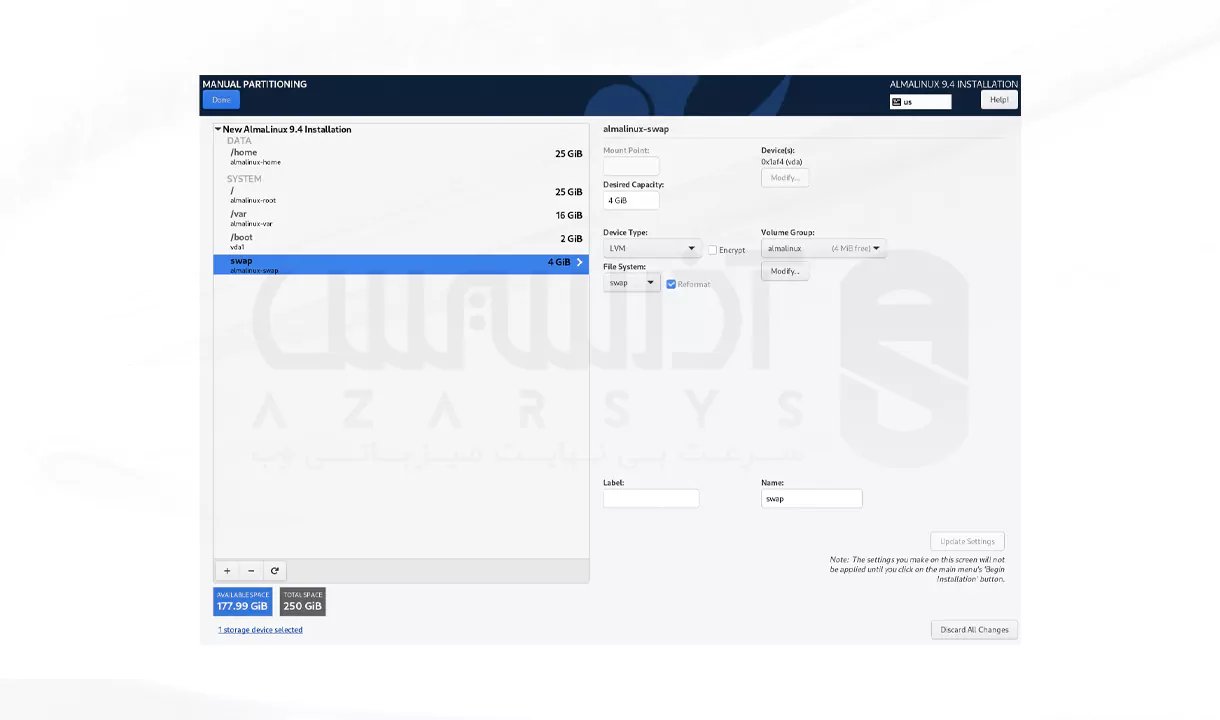The width and height of the screenshot is (1220, 720).
Task: Click the MANUAL PARTITIONING title
Action: click(255, 84)
